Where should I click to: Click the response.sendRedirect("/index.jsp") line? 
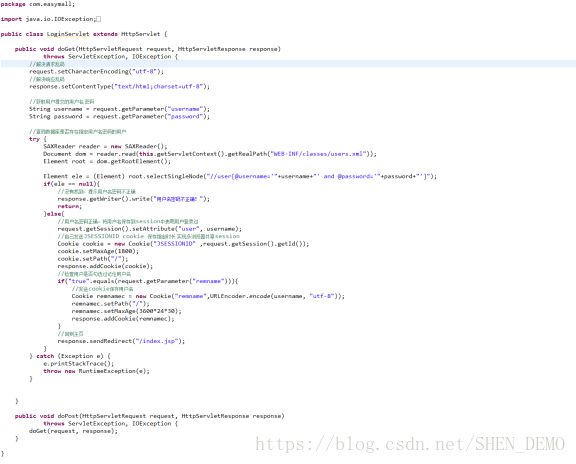121,341
